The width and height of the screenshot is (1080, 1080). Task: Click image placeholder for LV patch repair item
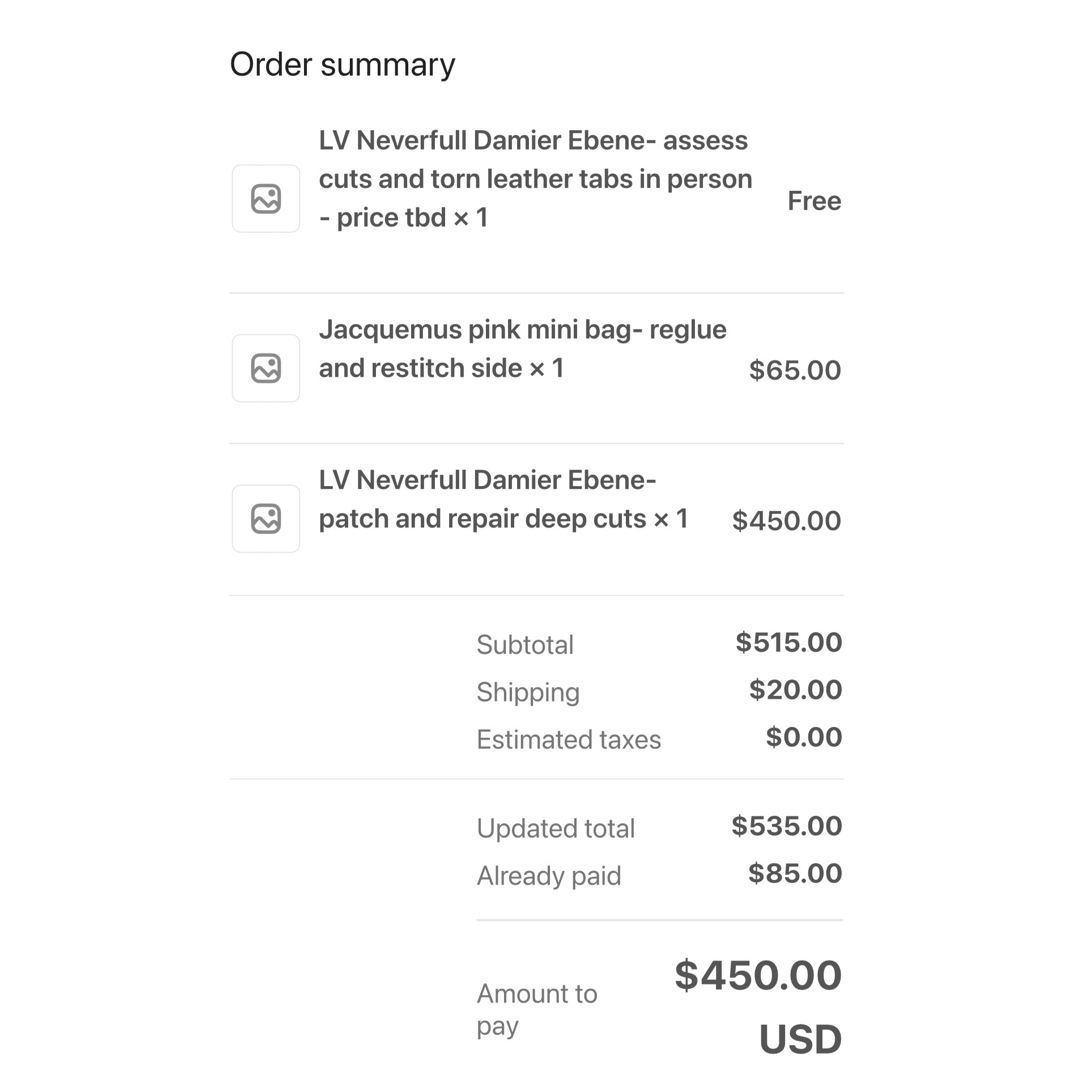point(266,519)
